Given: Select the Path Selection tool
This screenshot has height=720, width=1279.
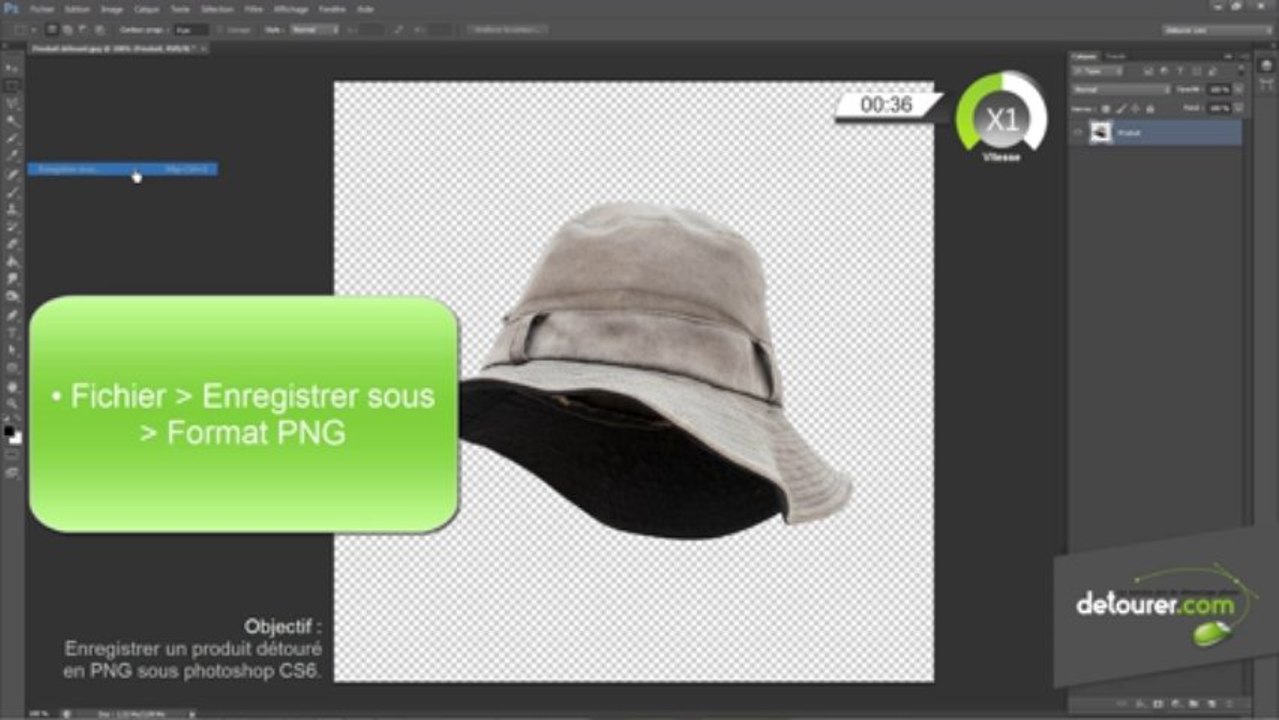Looking at the screenshot, I should click(13, 349).
